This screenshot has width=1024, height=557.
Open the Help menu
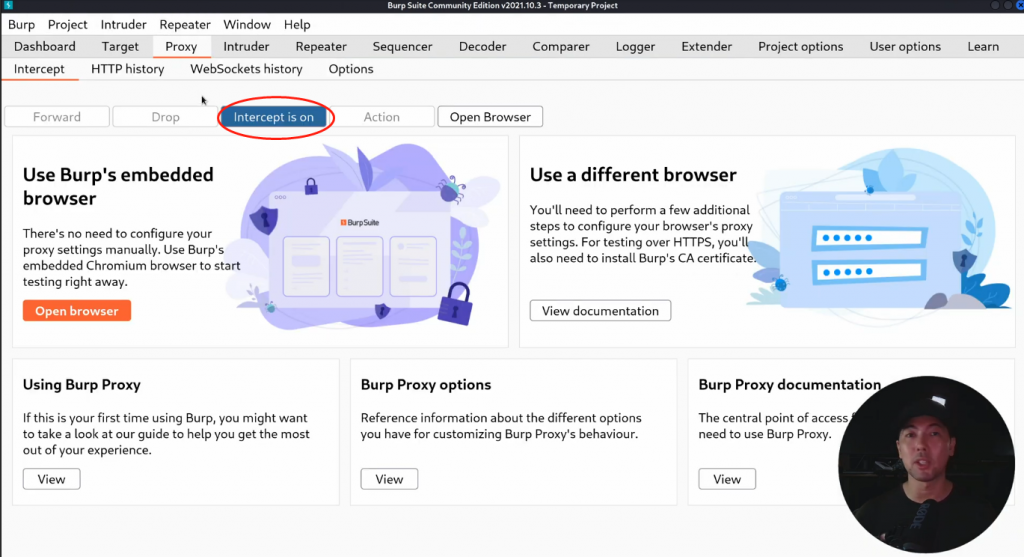point(297,24)
